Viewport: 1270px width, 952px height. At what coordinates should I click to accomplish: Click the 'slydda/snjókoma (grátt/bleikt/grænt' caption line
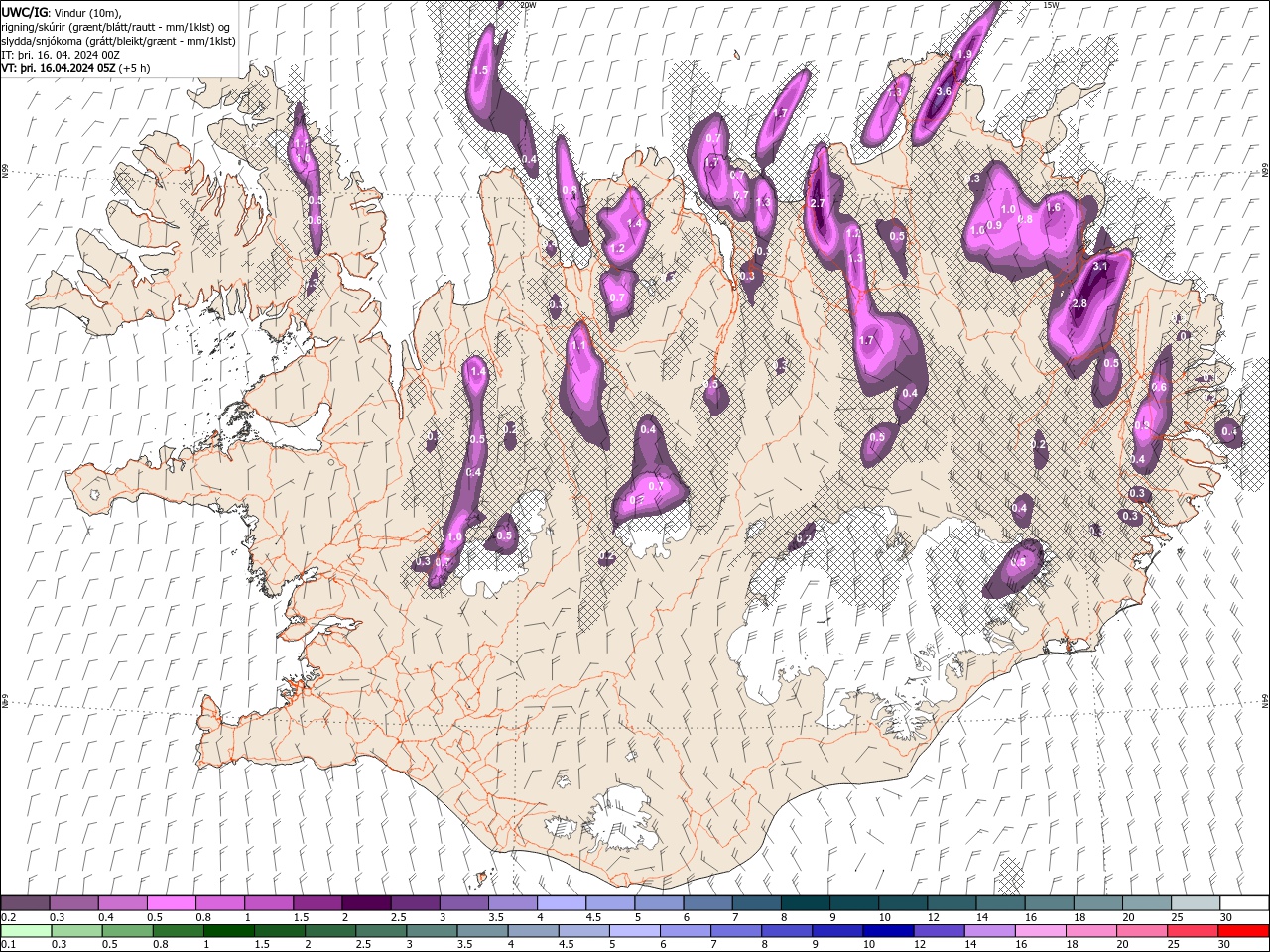click(x=119, y=41)
